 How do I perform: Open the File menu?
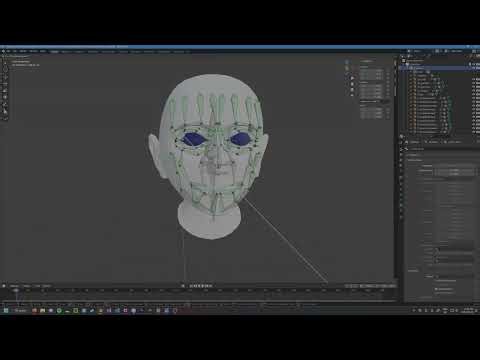click(9, 51)
